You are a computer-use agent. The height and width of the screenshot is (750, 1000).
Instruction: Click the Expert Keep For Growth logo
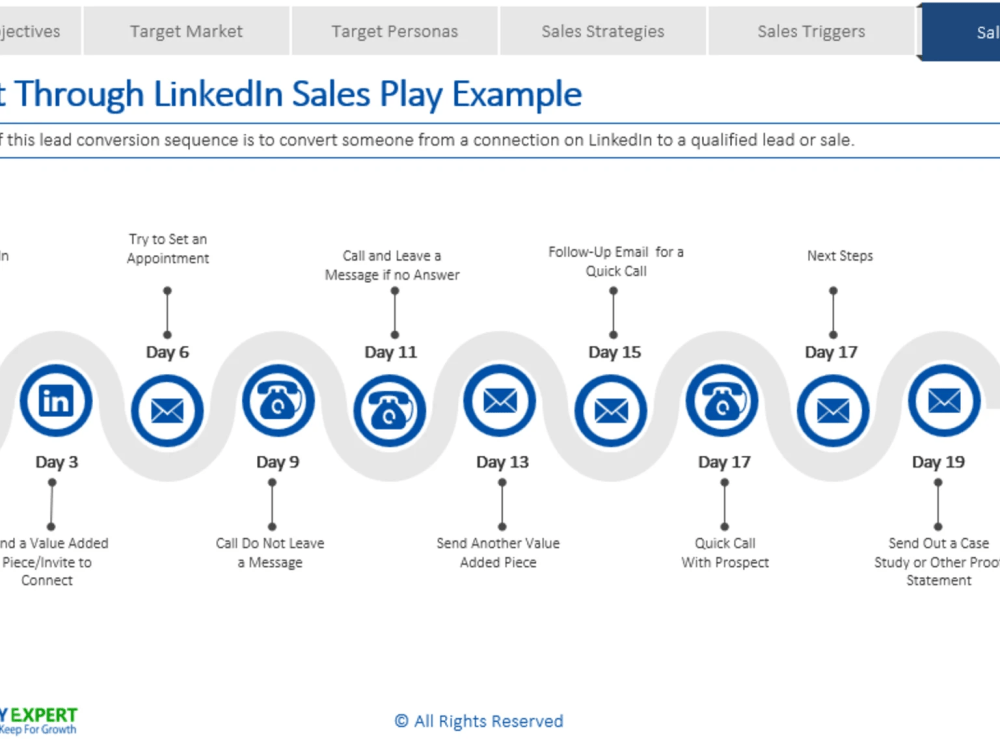click(38, 721)
